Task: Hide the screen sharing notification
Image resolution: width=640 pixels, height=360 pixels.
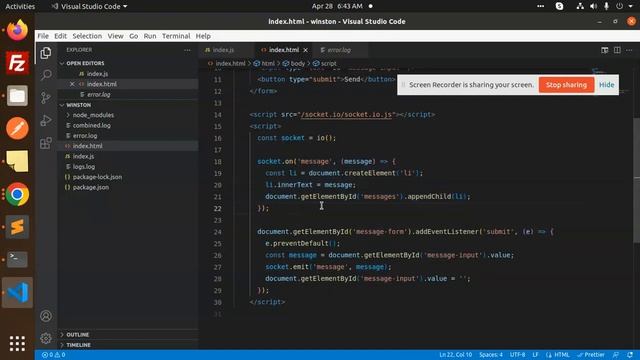Action: (x=607, y=85)
